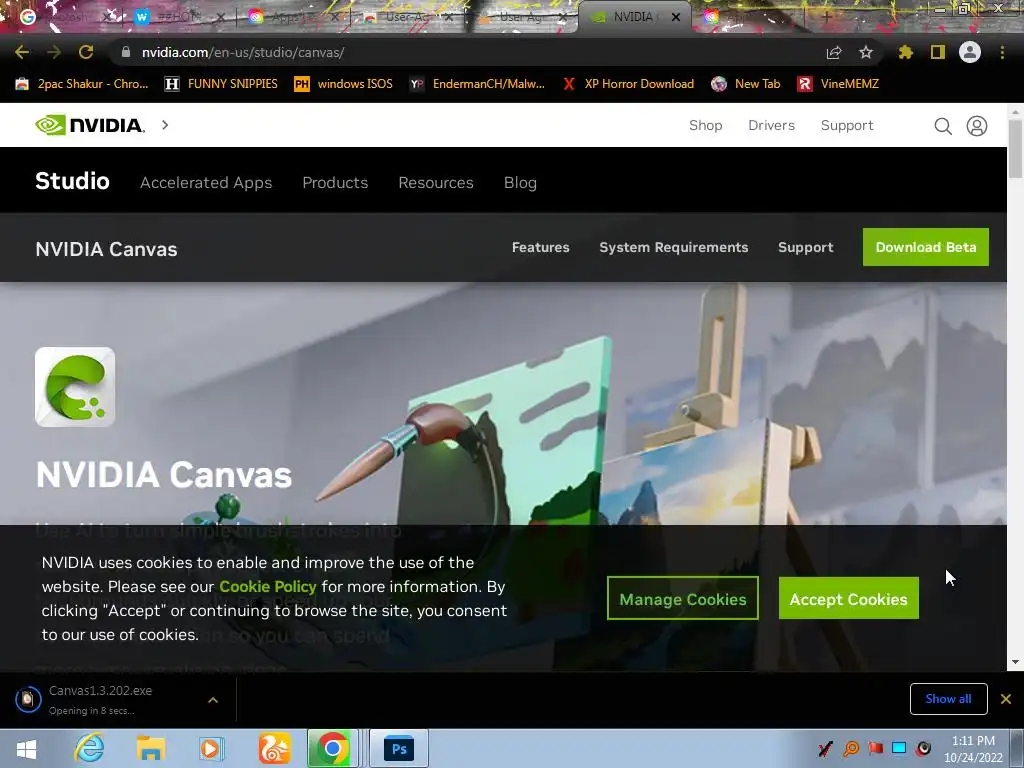Image resolution: width=1024 pixels, height=768 pixels.
Task: Open the Resources menu
Action: pyautogui.click(x=436, y=183)
